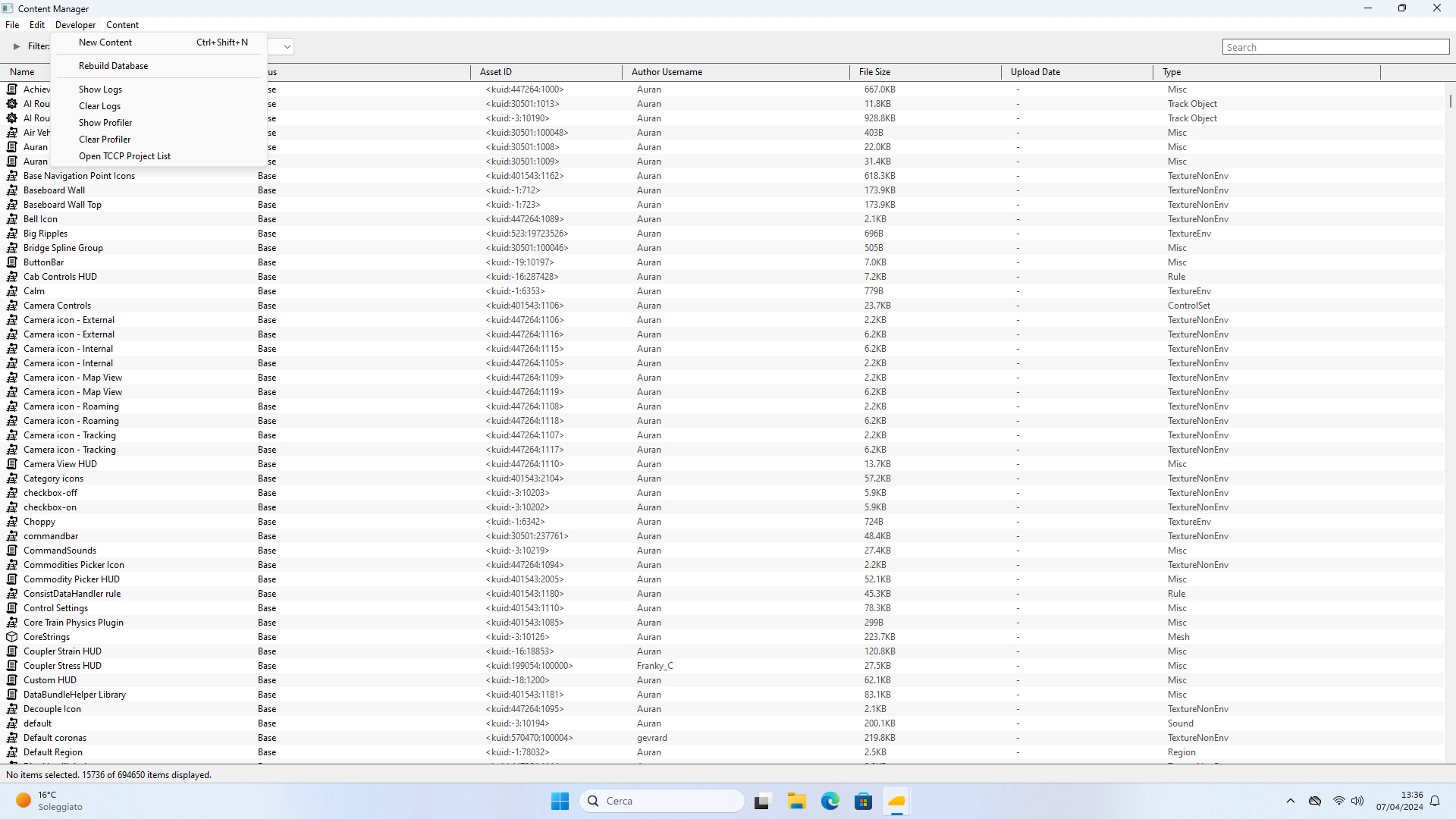Click the icon beside CommandSounds
The image size is (1456, 819).
click(12, 551)
